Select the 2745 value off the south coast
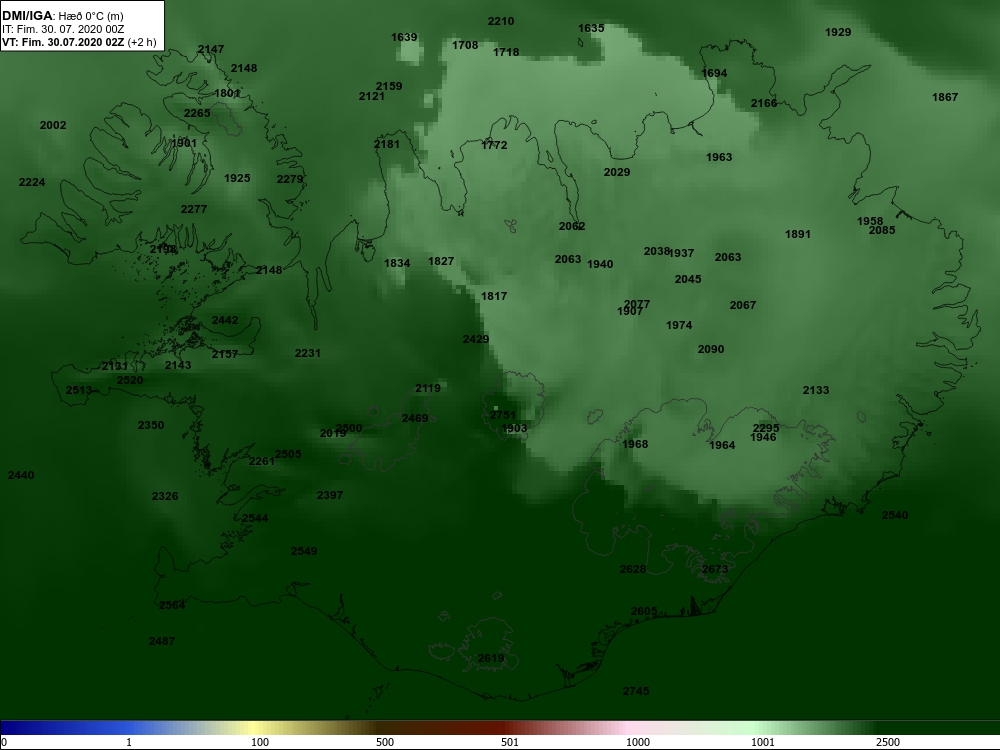The height and width of the screenshot is (750, 1000). coord(636,691)
